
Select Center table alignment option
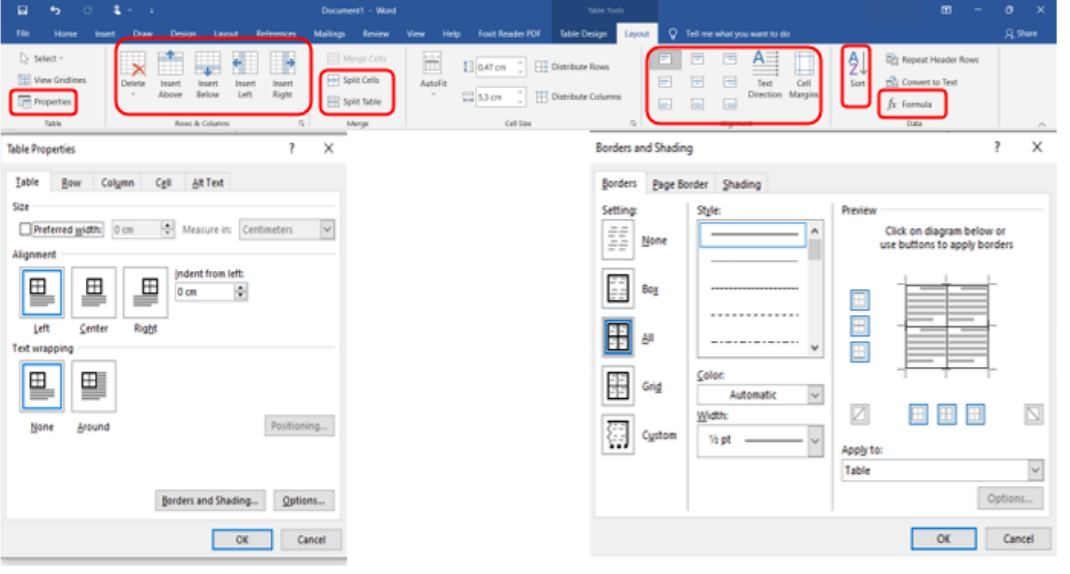click(94, 293)
